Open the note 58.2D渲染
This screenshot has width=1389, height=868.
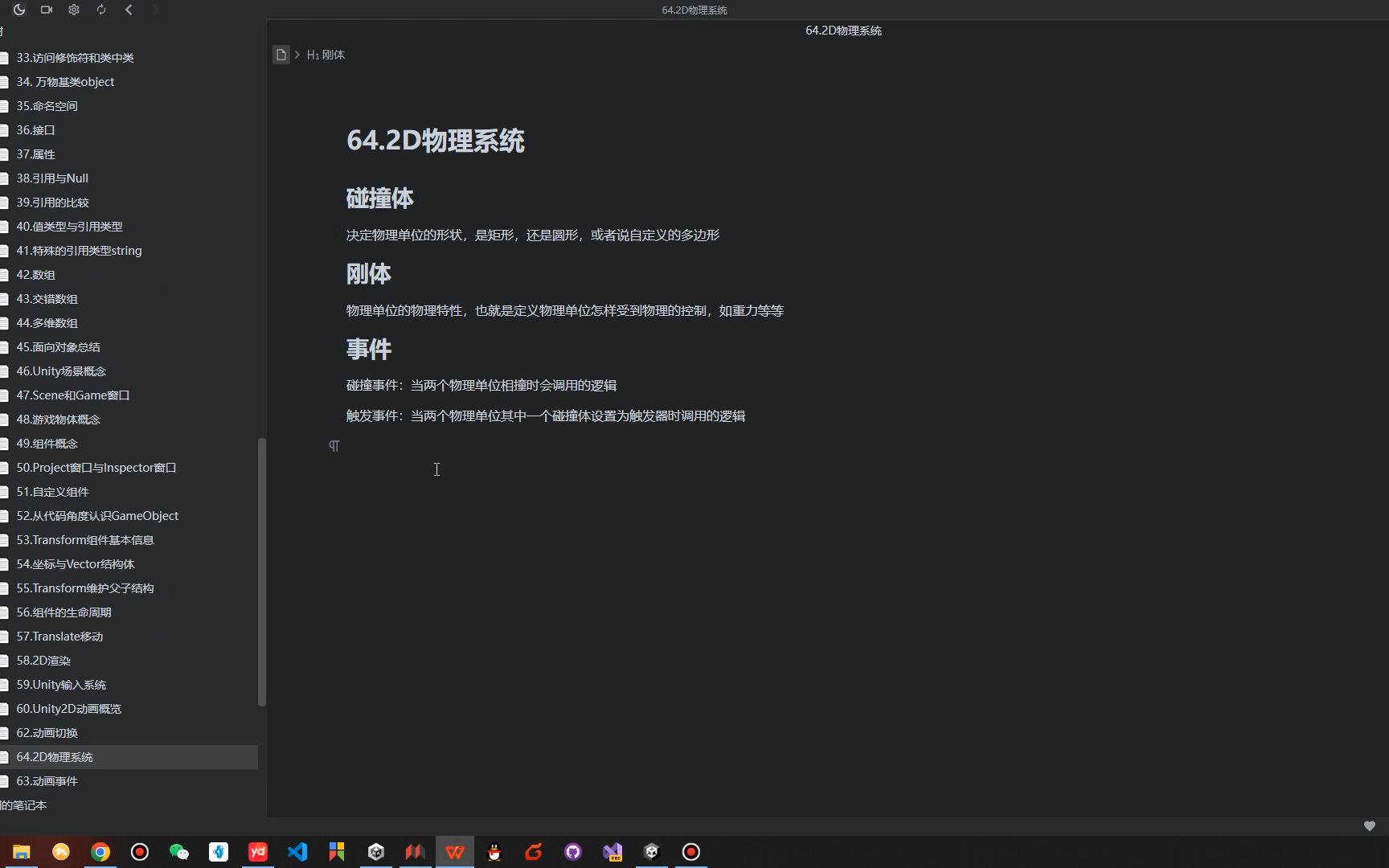coord(43,660)
